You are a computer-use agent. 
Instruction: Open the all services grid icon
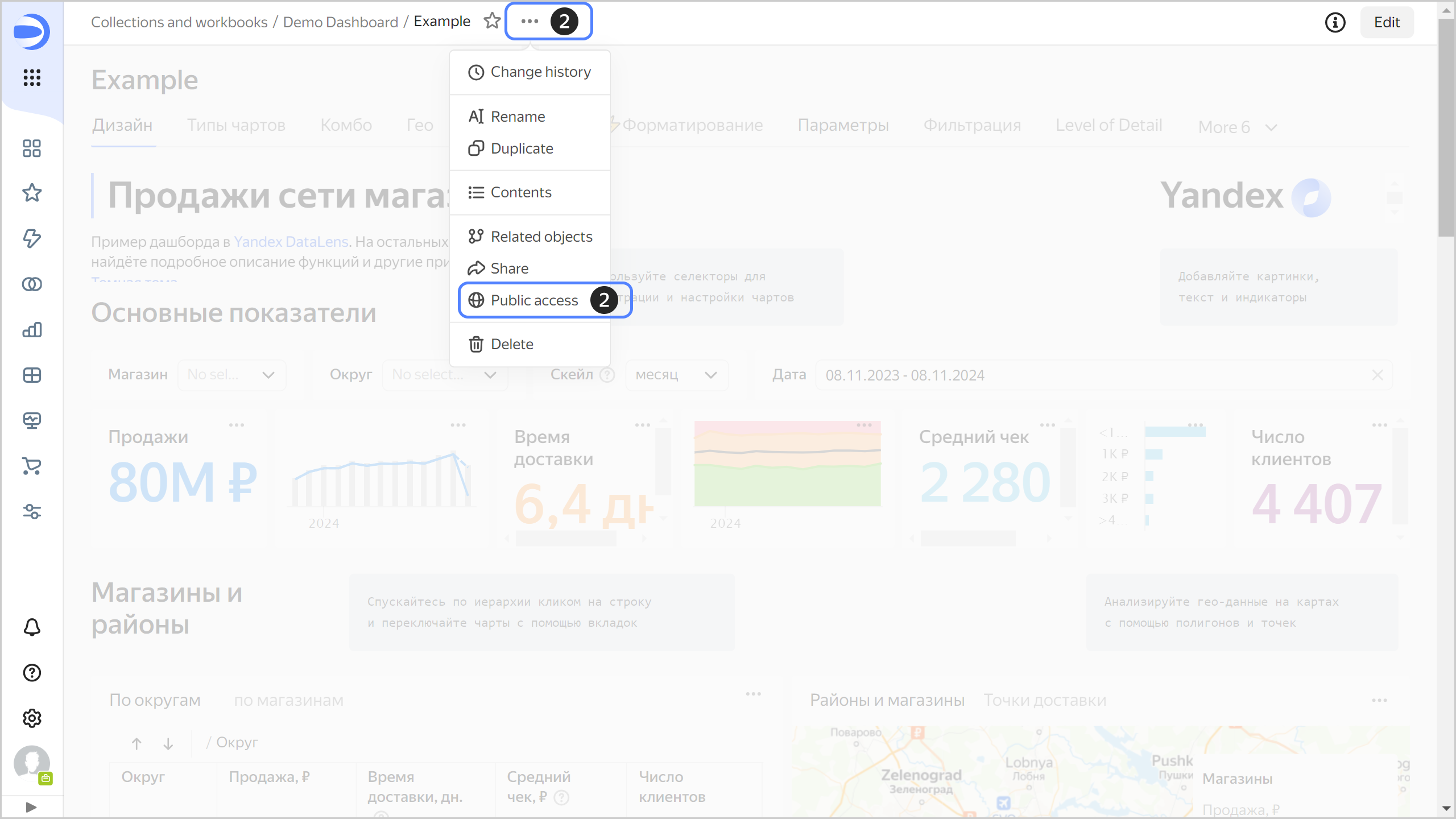pyautogui.click(x=32, y=77)
